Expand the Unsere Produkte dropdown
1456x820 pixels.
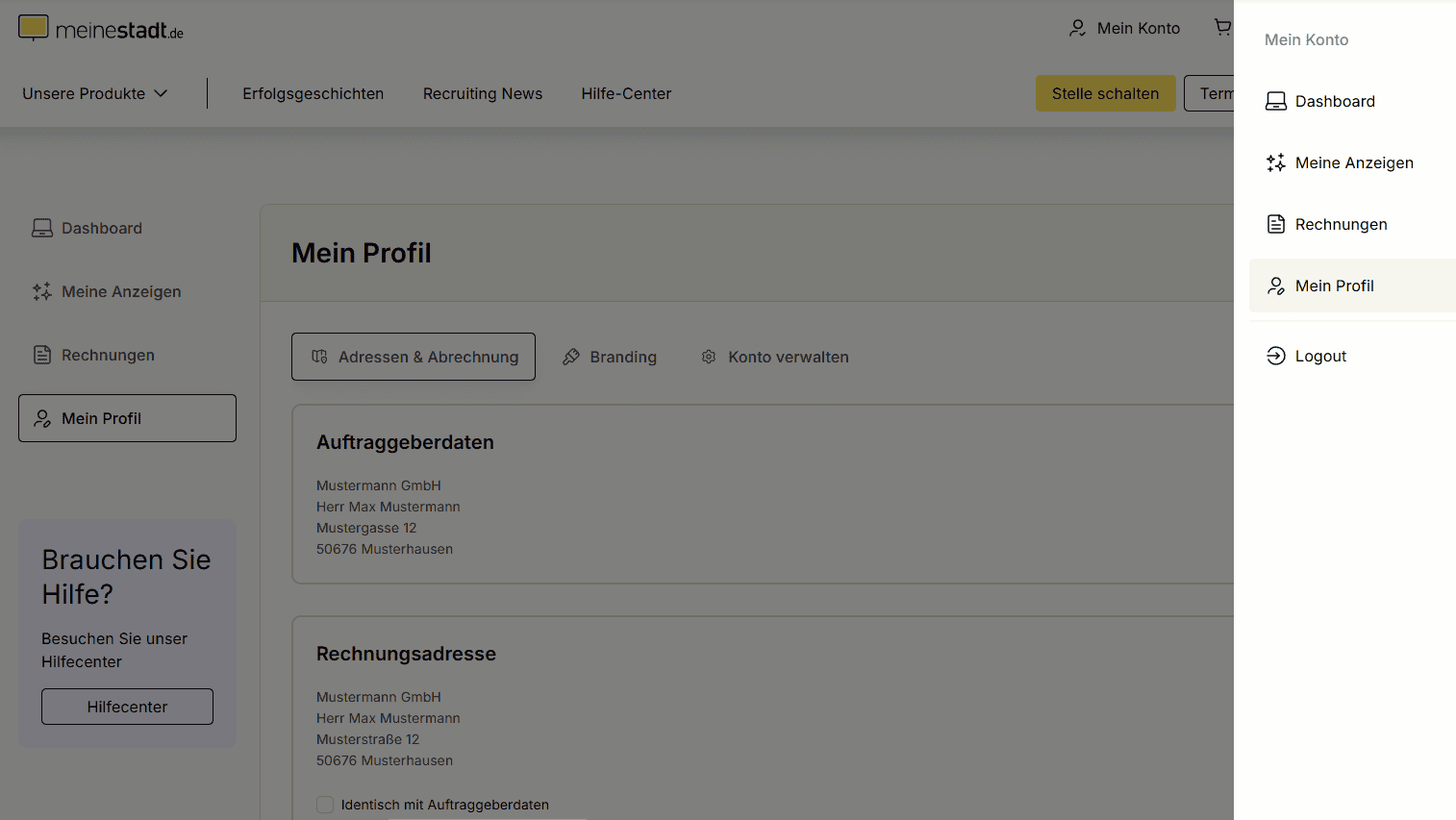coord(95,93)
